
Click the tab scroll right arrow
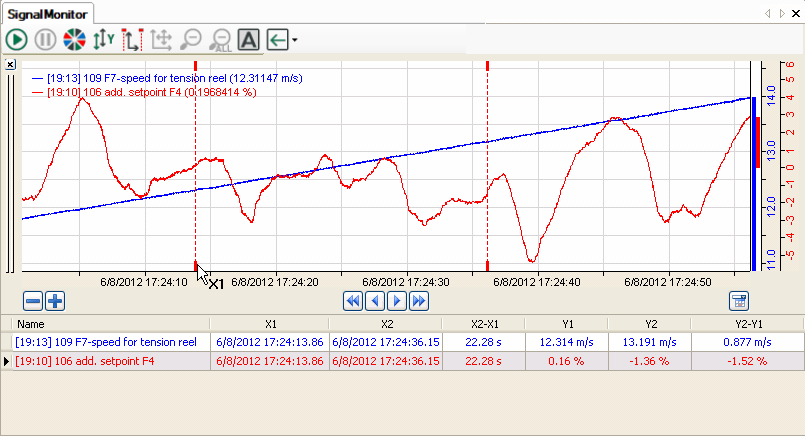click(782, 13)
